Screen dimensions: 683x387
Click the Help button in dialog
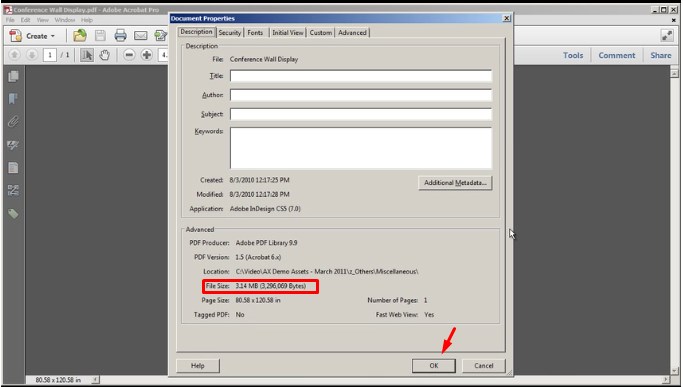tap(198, 366)
